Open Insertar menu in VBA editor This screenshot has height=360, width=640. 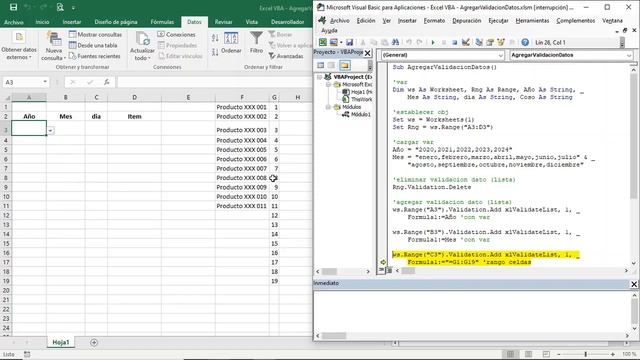tap(407, 20)
